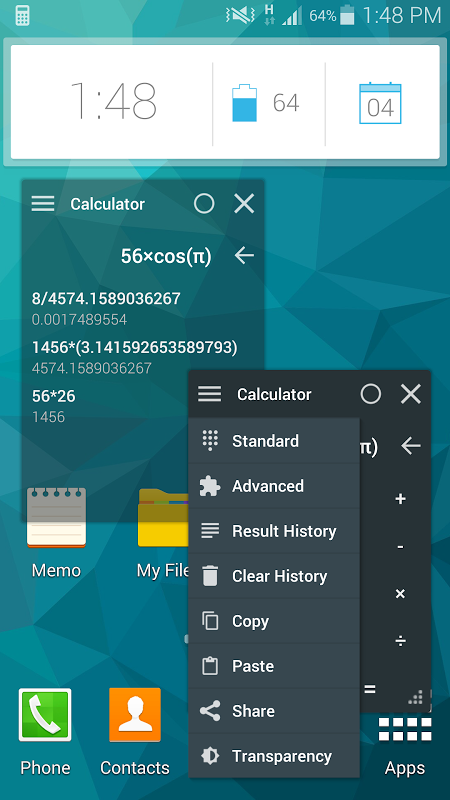Image resolution: width=450 pixels, height=800 pixels.
Task: Choose Paste from the calculator menu
Action: pyautogui.click(x=274, y=666)
